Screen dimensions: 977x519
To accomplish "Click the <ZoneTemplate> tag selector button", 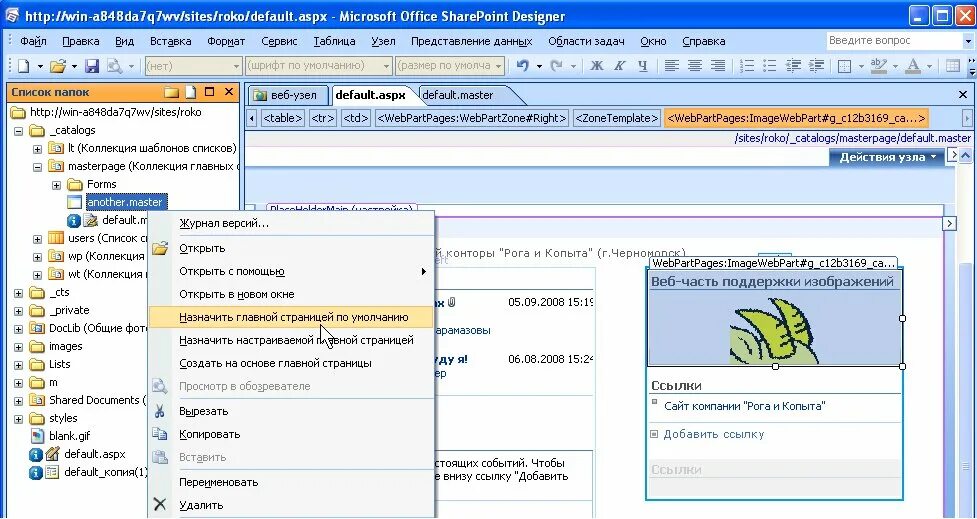I will pyautogui.click(x=616, y=118).
